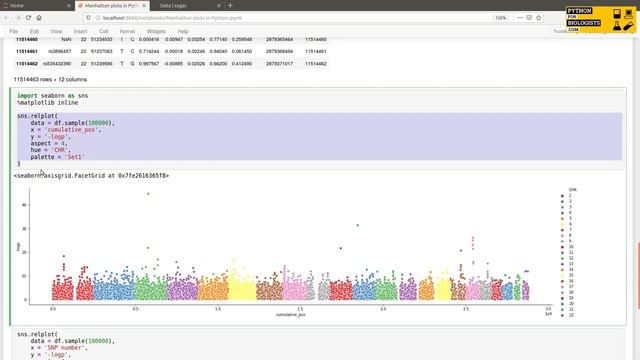Screen dimensions: 640x360
Task: Click the Pocket save icon in the address bar
Action: coord(529,18)
